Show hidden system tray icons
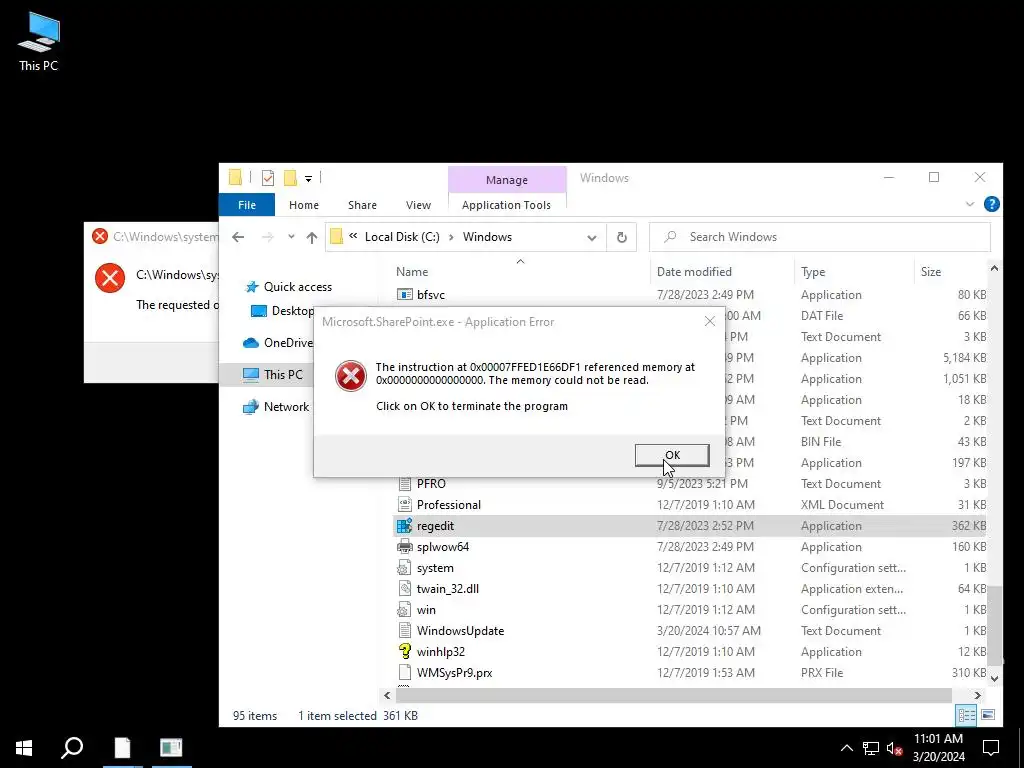Viewport: 1024px width, 768px height. [846, 748]
